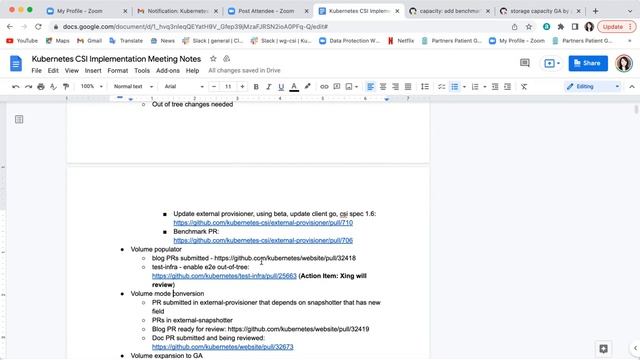Open the Chrome extensions puzzle icon
Image resolution: width=640 pixels, height=360 pixels.
point(561,27)
